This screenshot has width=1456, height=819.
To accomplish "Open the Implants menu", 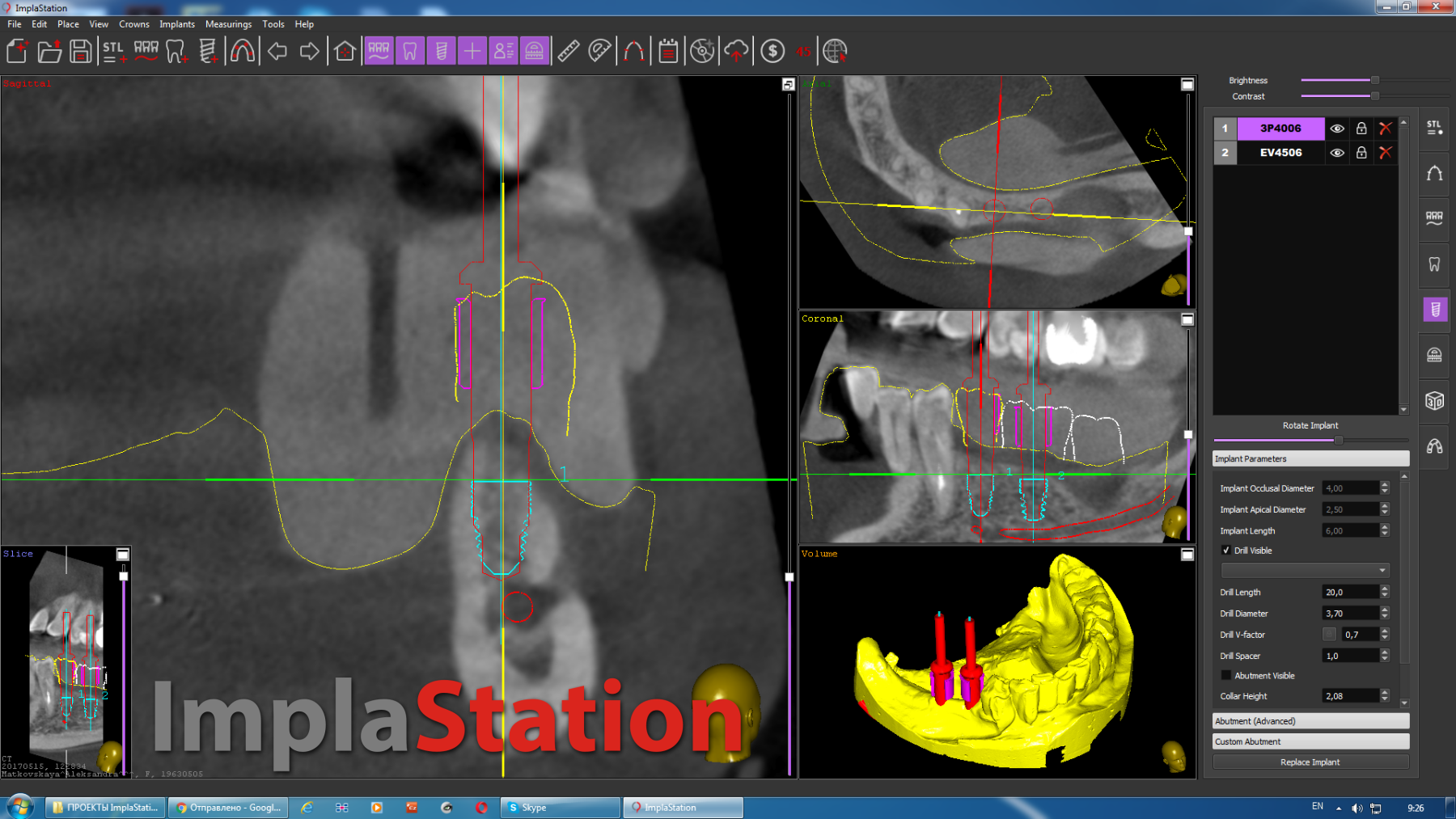I will click(177, 24).
